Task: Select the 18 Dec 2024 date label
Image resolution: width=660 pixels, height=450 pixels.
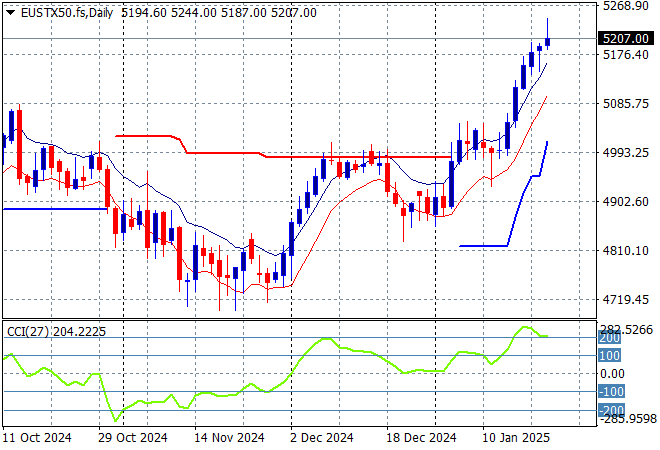Action: [x=422, y=438]
